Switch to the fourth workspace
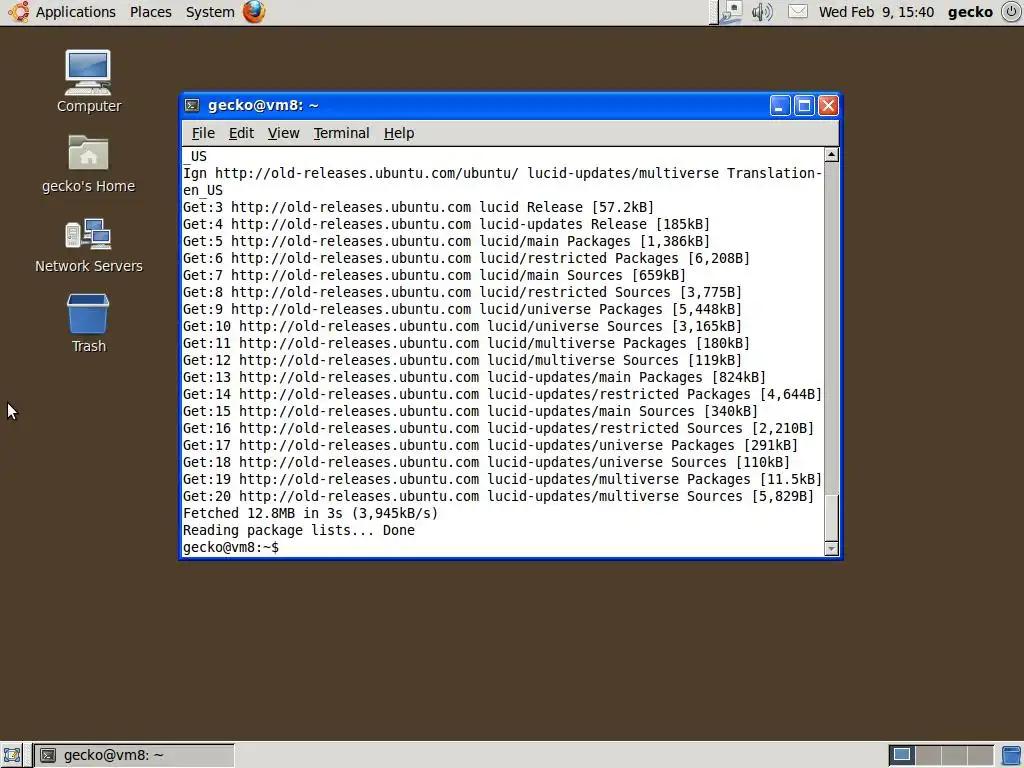Viewport: 1024px width, 768px height. pyautogui.click(x=980, y=755)
